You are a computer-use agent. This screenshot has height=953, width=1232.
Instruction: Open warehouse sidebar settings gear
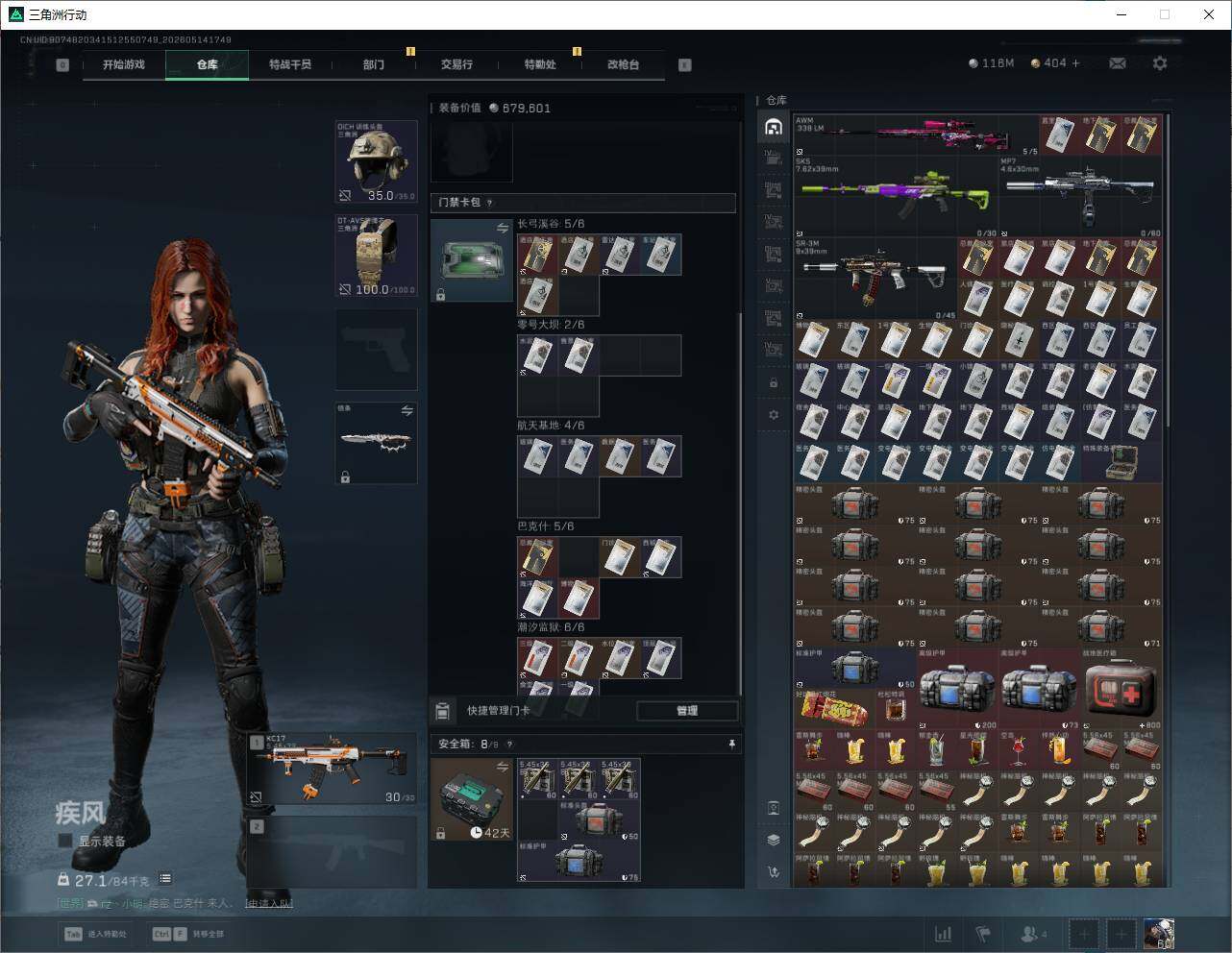point(774,415)
